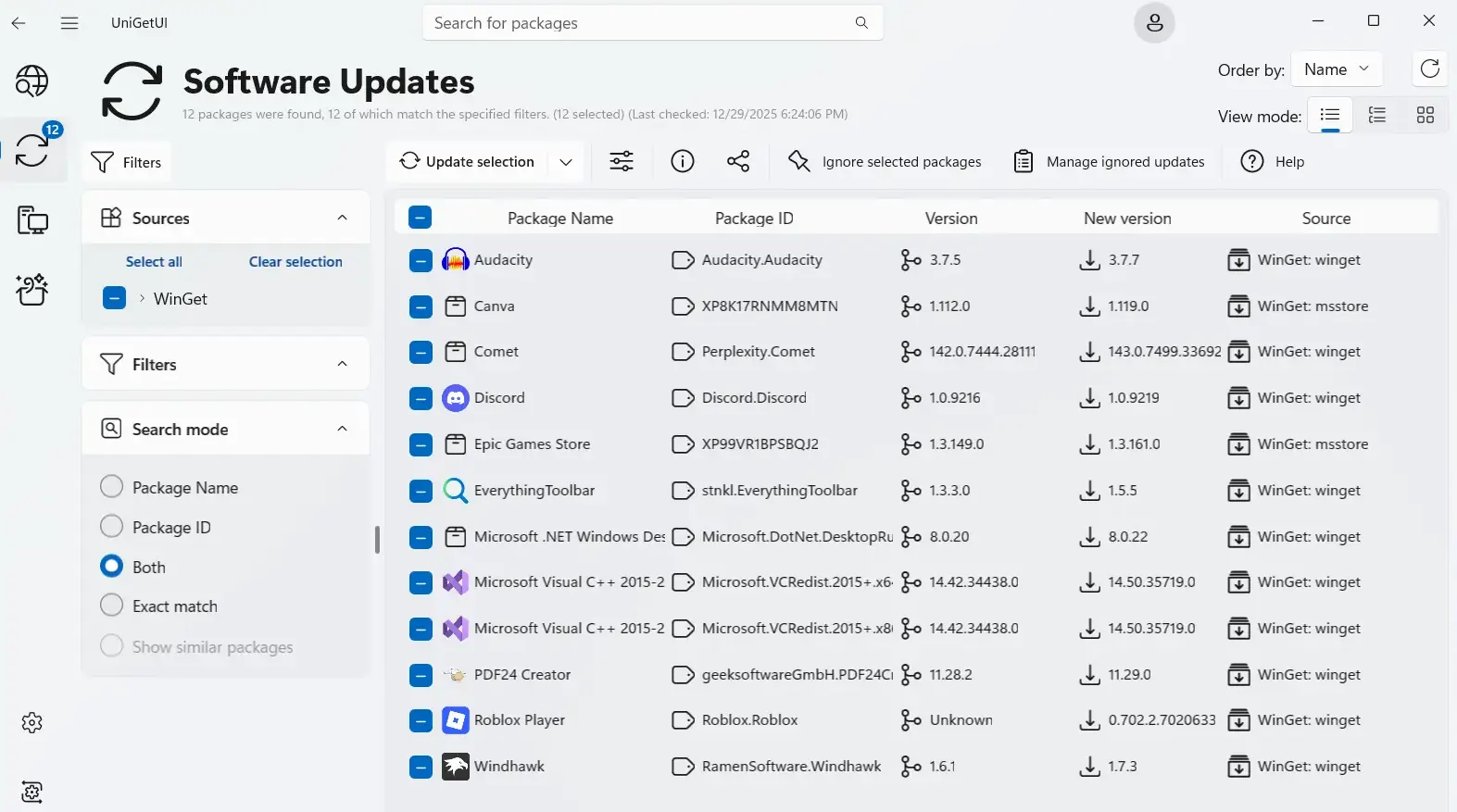1457x812 pixels.
Task: Open the Help button
Action: pyautogui.click(x=1273, y=162)
